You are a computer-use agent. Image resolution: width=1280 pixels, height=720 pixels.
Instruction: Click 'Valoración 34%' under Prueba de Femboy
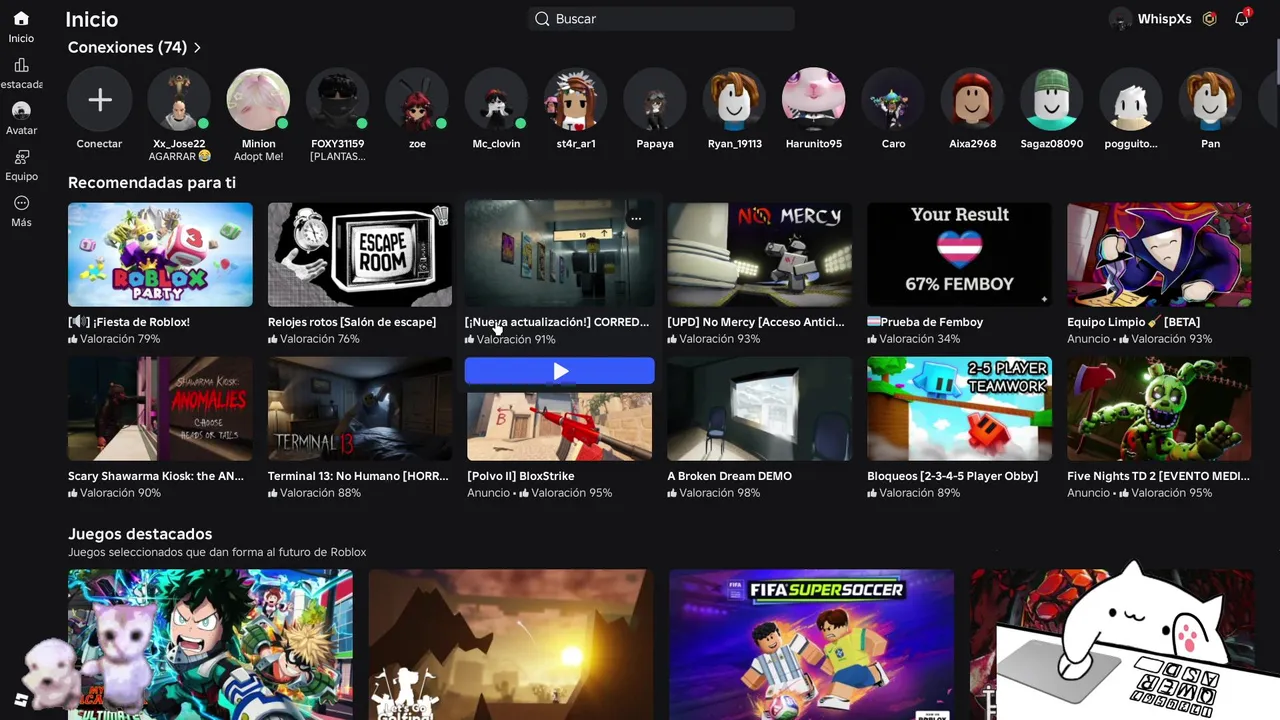(914, 339)
